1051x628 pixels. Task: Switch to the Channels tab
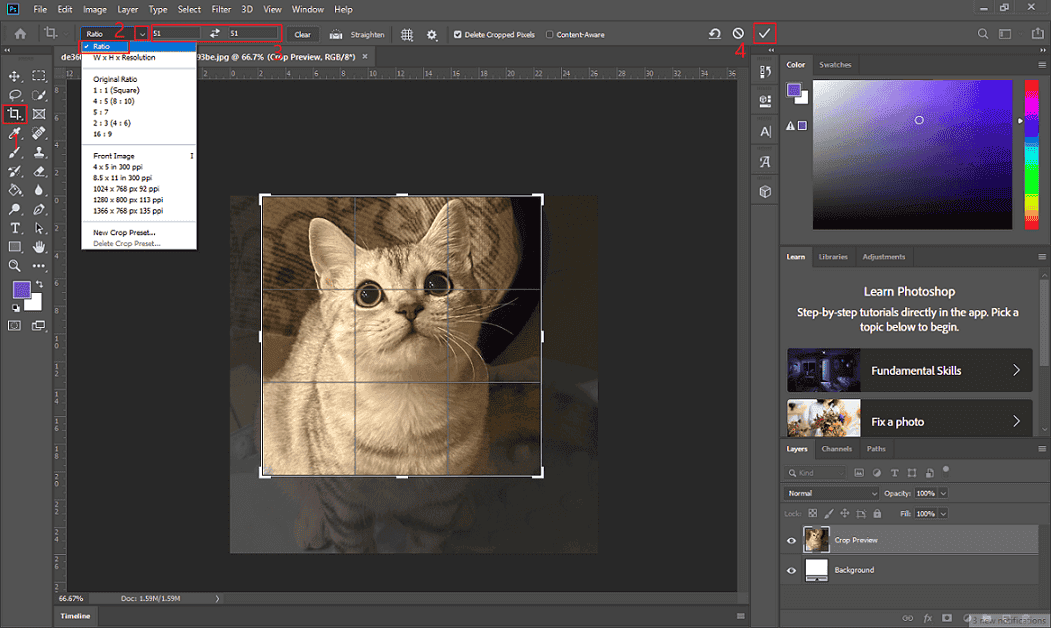837,449
